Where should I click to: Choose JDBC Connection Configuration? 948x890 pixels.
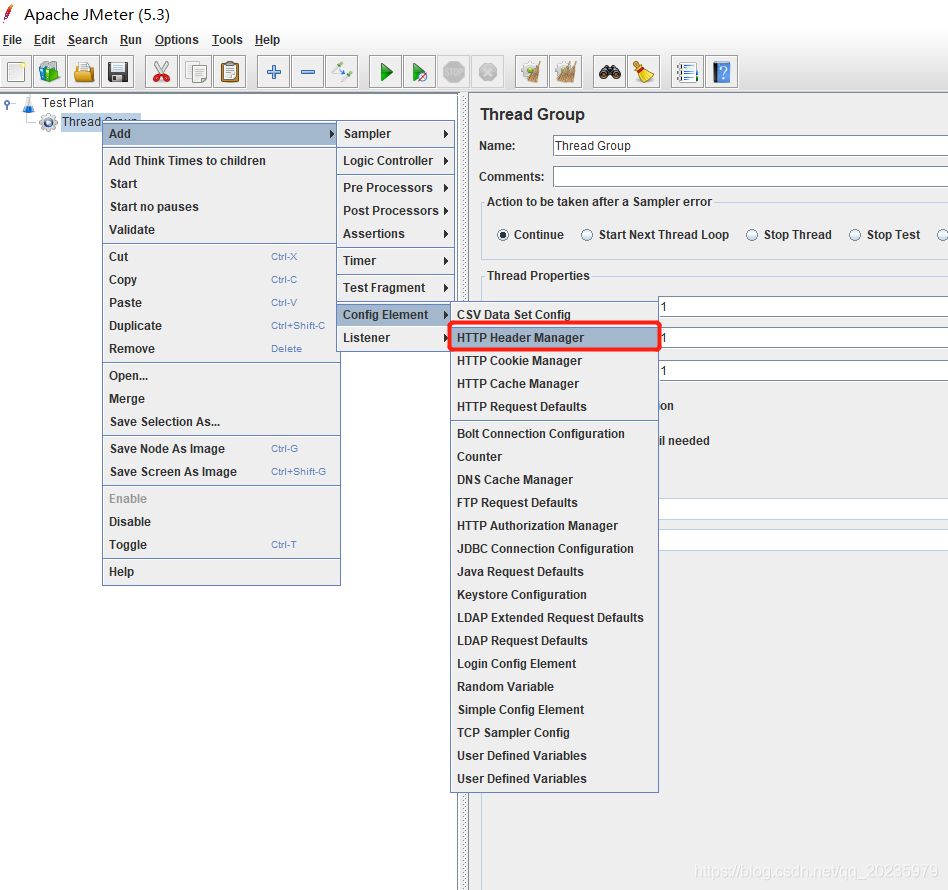click(554, 548)
